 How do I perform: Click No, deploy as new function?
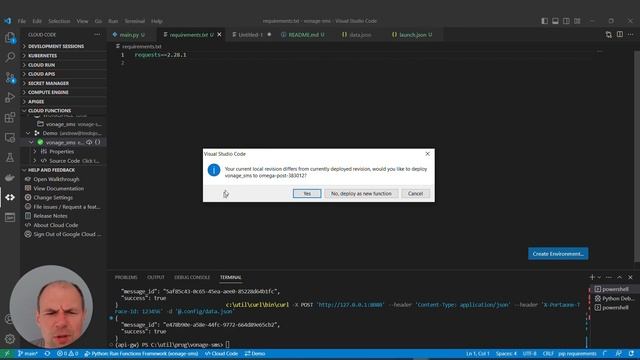(x=361, y=193)
